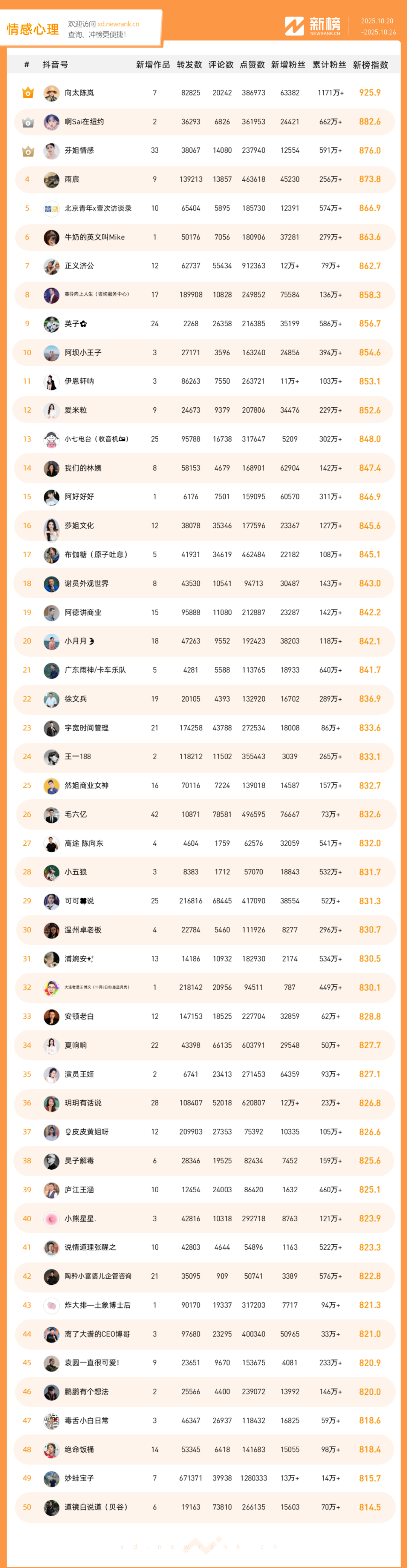This screenshot has height=1568, width=407.
Task: Select the 新增粉丝 column header
Action: (x=288, y=65)
